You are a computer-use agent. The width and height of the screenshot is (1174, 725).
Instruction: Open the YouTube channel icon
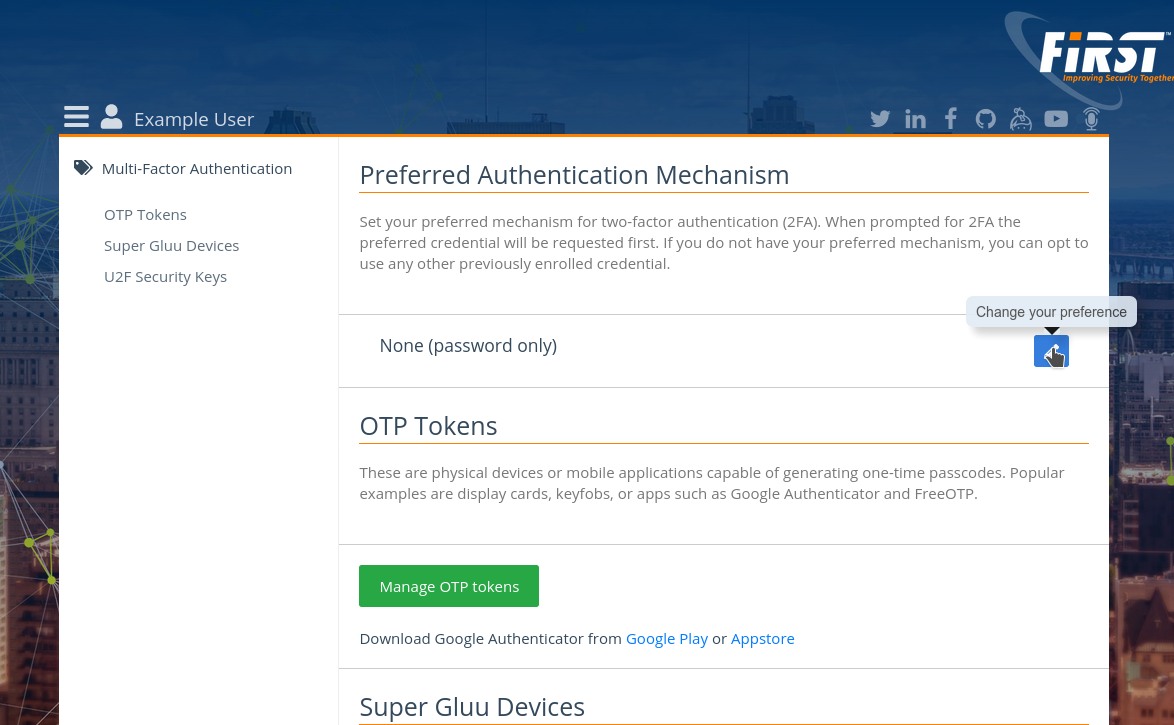pos(1056,118)
